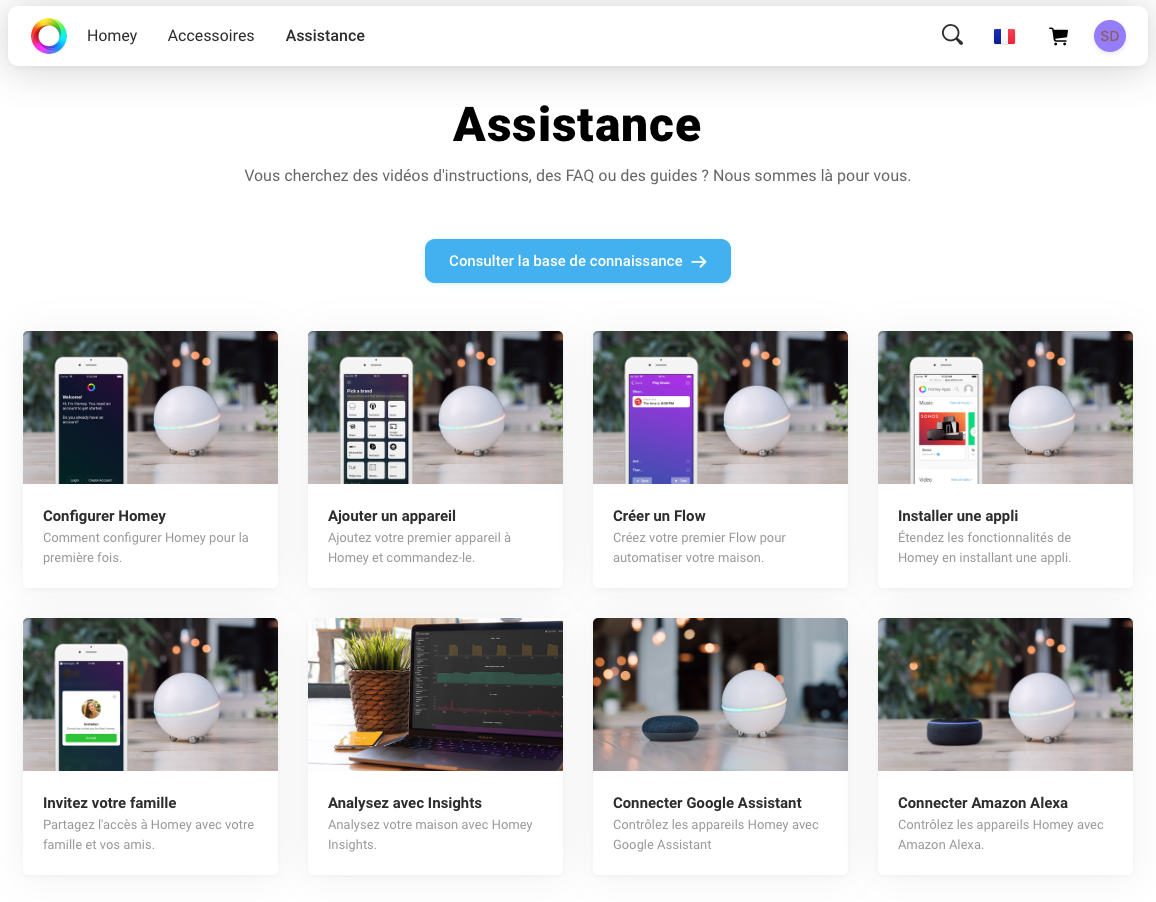Open the Créer un Flow tutorial
This screenshot has height=902, width=1156.
coord(720,459)
